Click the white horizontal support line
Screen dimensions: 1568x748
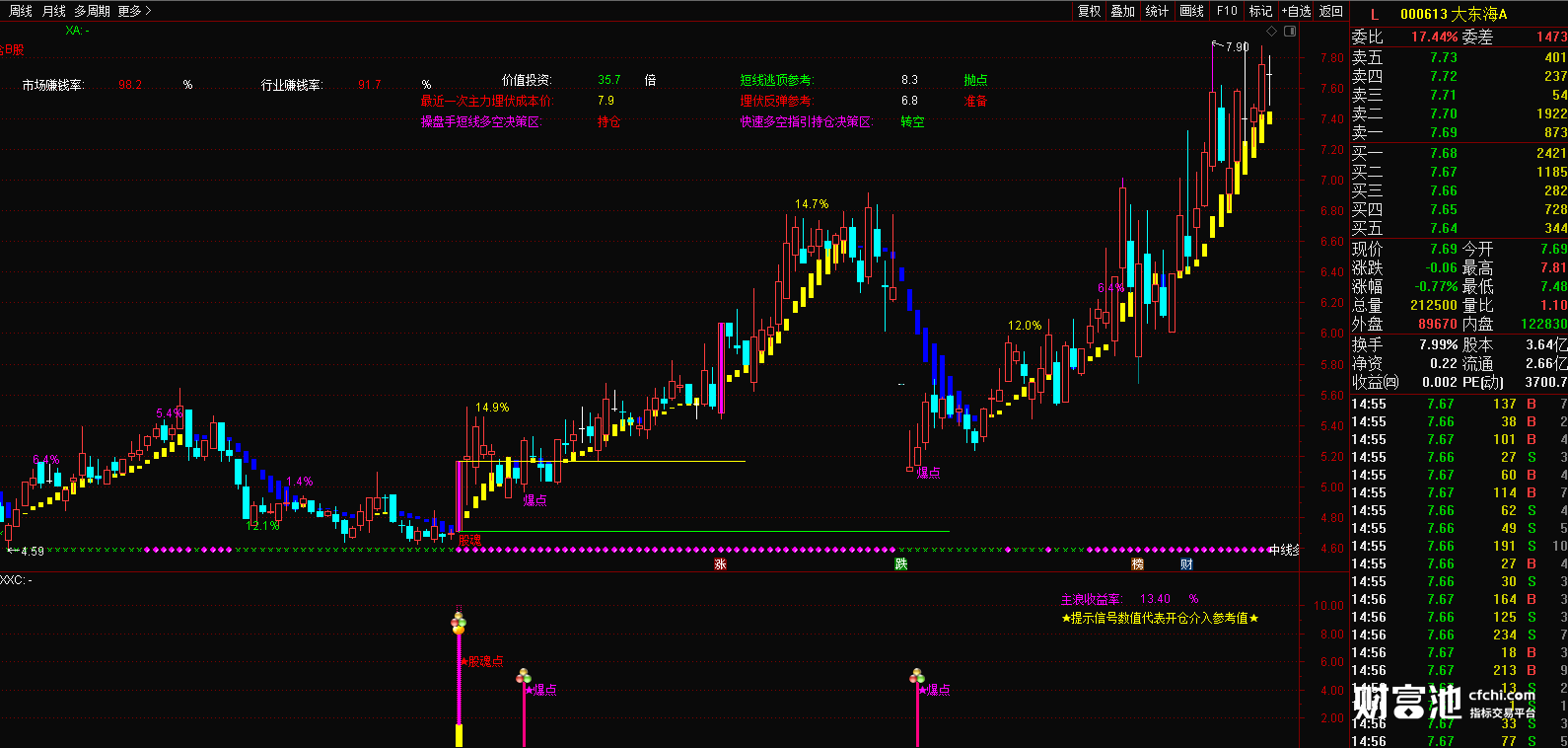pyautogui.click(x=602, y=461)
